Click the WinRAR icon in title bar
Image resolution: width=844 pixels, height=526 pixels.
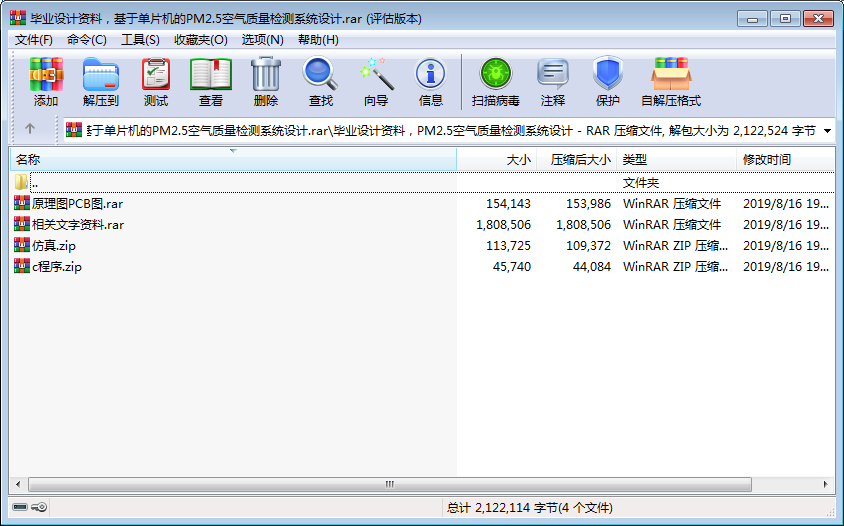18,18
